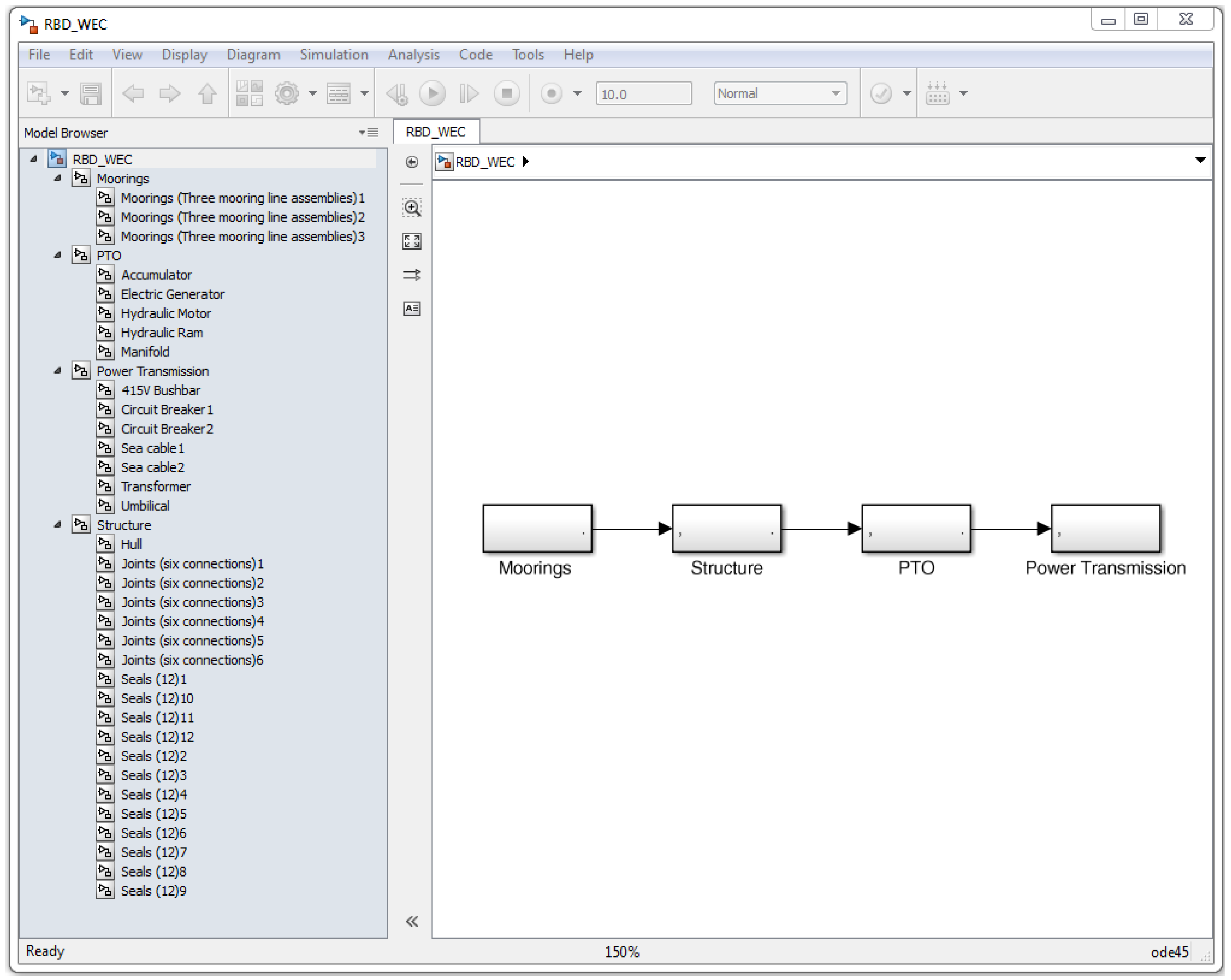Collapse the Moorings tree node
This screenshot has width=1231, height=980.
58,178
